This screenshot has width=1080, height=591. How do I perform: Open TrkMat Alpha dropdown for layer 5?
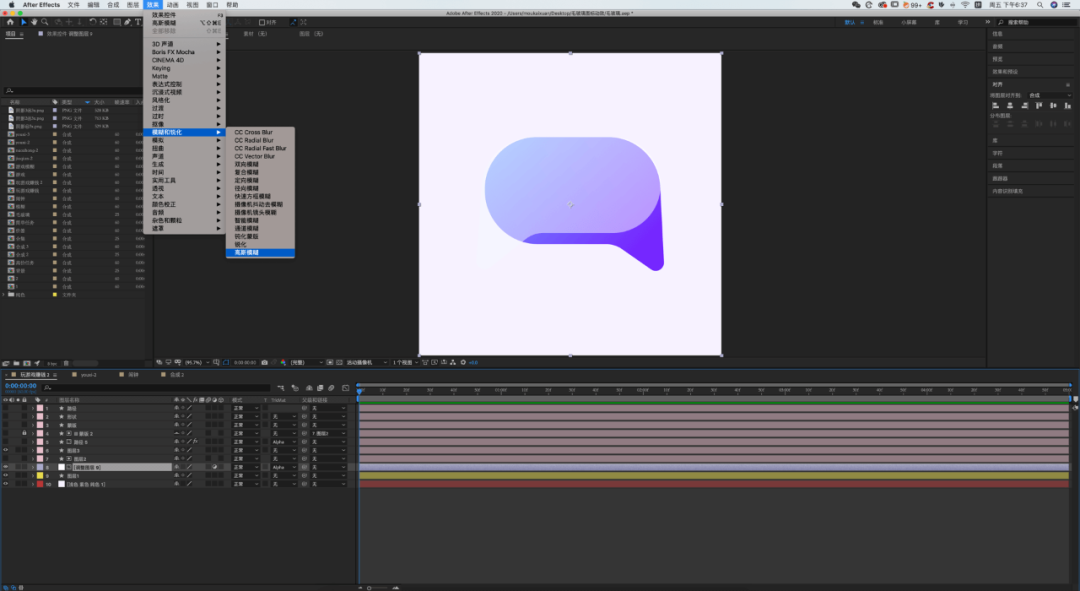(x=283, y=442)
